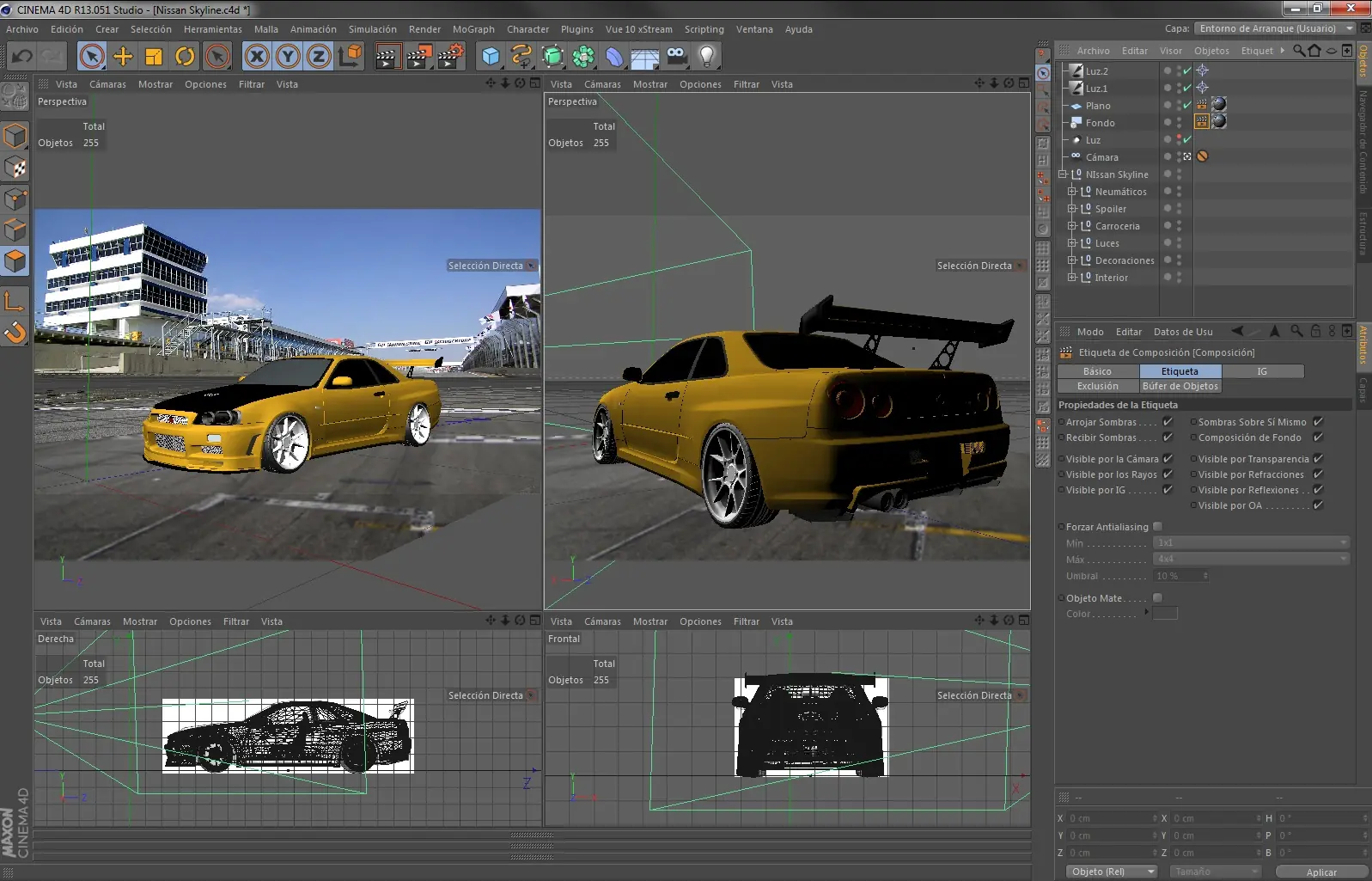Toggle the Y axis lock
The image size is (1372, 881).
coord(288,57)
